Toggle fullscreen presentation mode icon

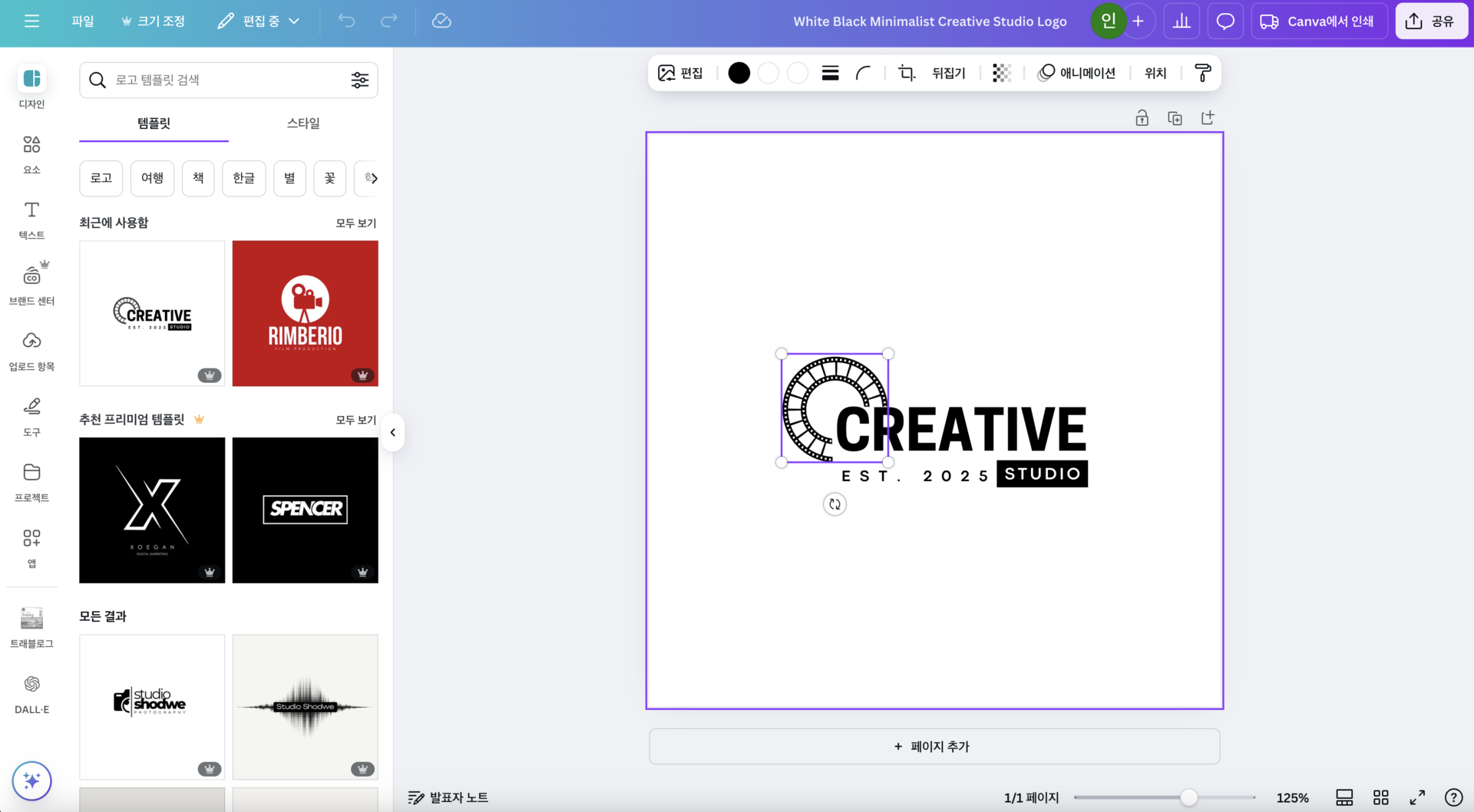(1417, 797)
